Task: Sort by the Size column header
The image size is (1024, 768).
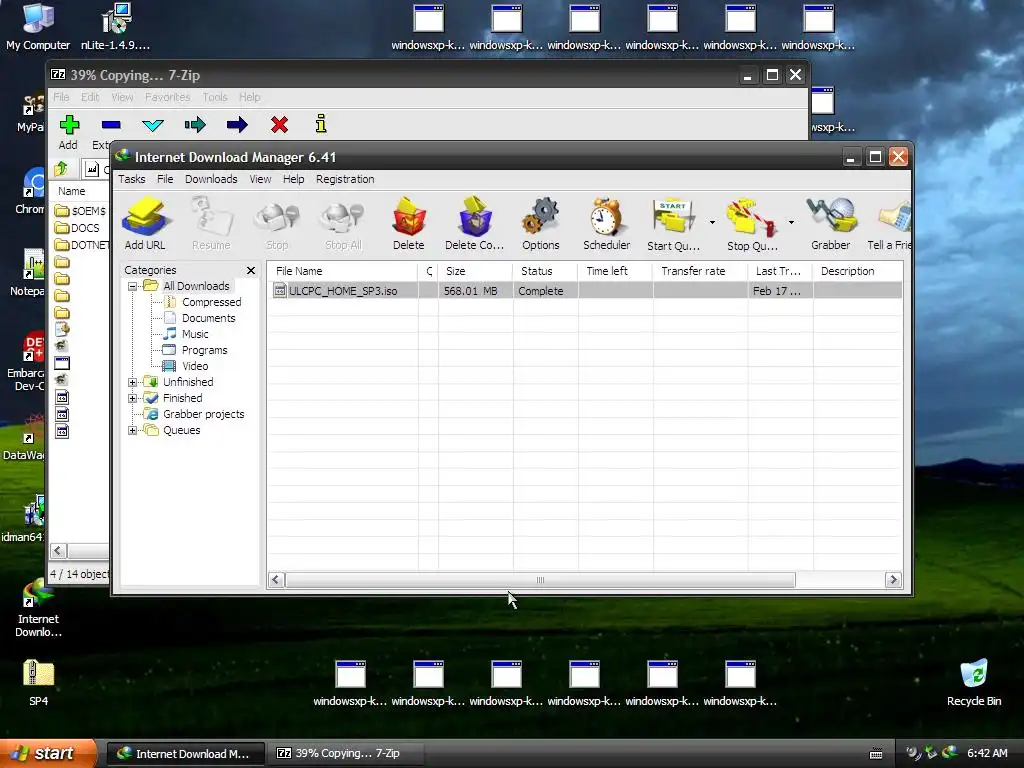Action: [475, 271]
